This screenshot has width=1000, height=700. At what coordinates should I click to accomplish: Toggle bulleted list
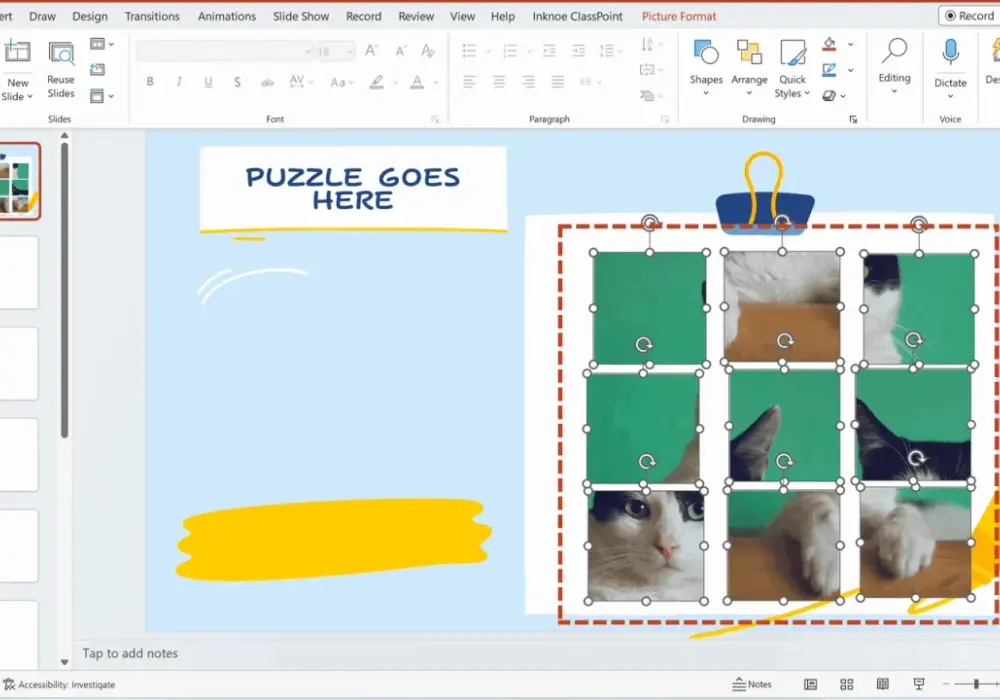[x=469, y=50]
